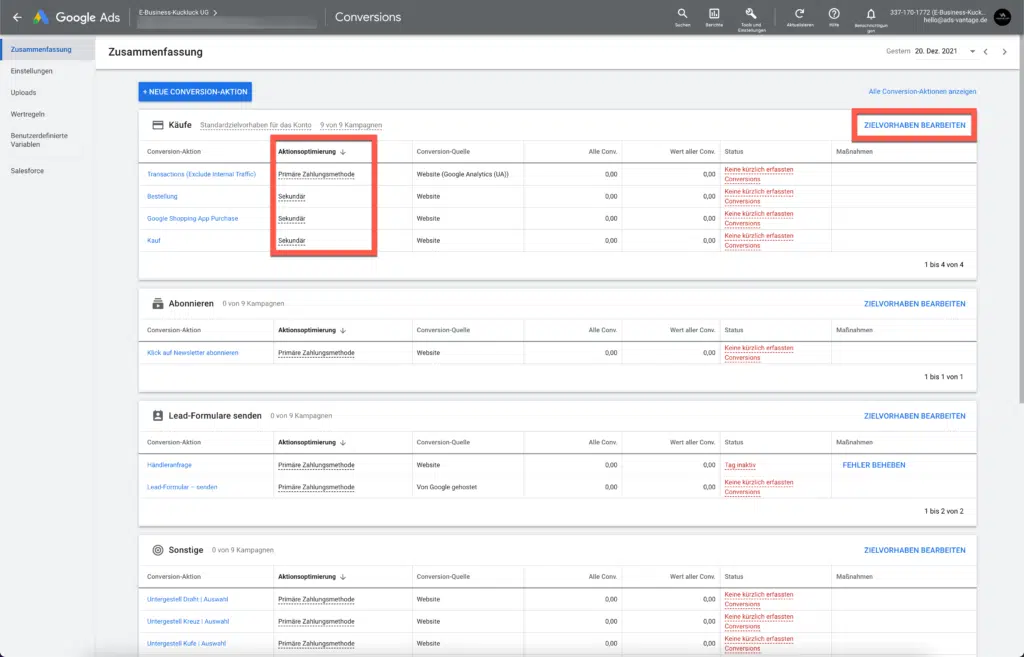Screen dimensions: 1024x657
Task: Click the refresh (Aktualisieren) icon
Action: [x=799, y=14]
